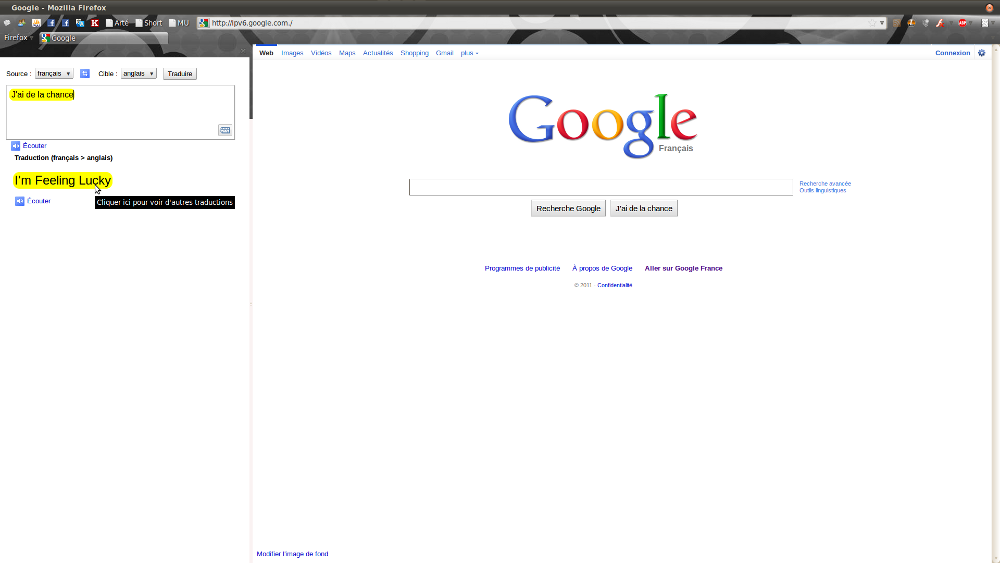Open Programmes de publicité link
The height and width of the screenshot is (563, 1000).
click(522, 268)
